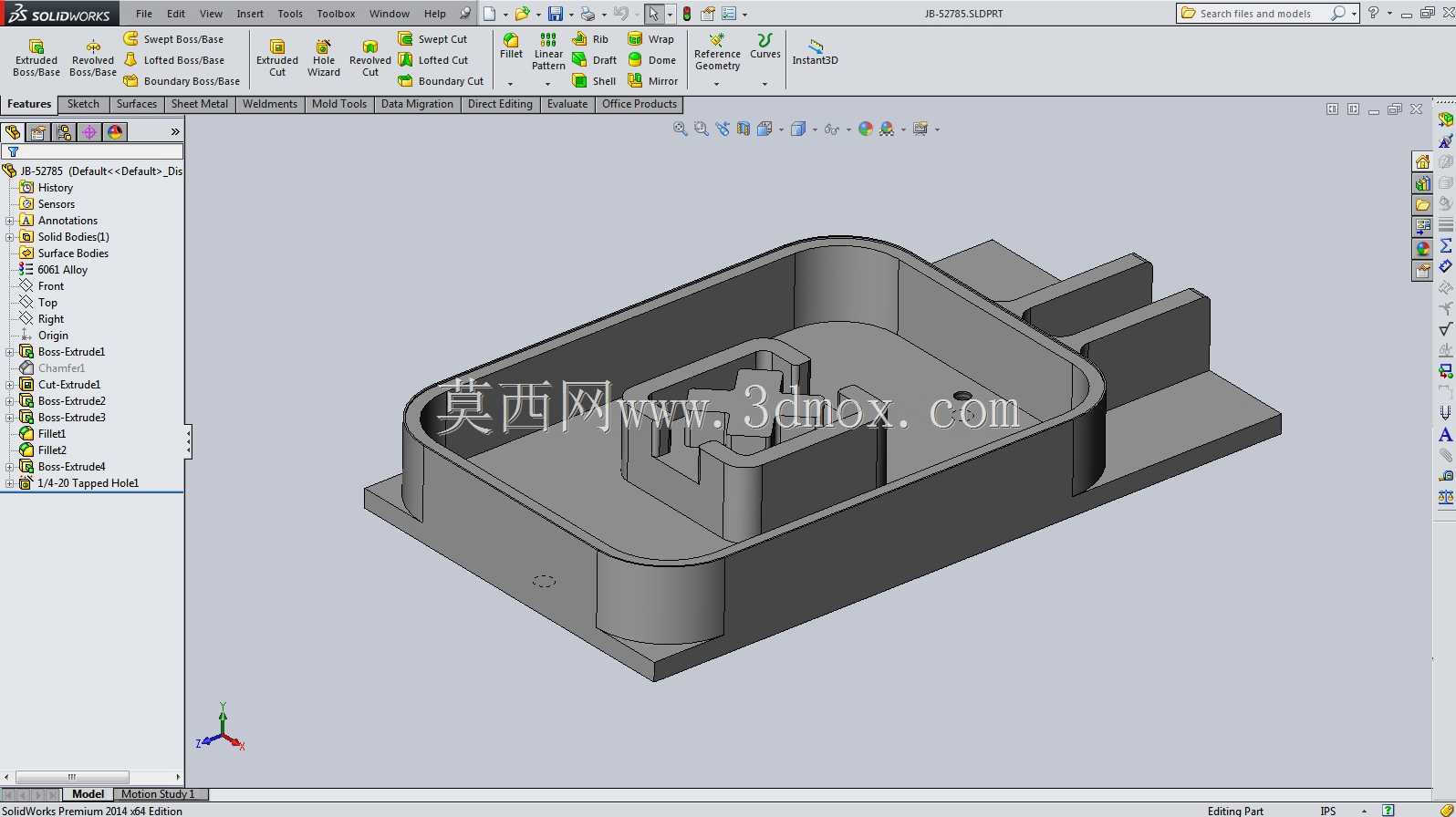
Task: Toggle Instant3D mode
Action: [815, 50]
